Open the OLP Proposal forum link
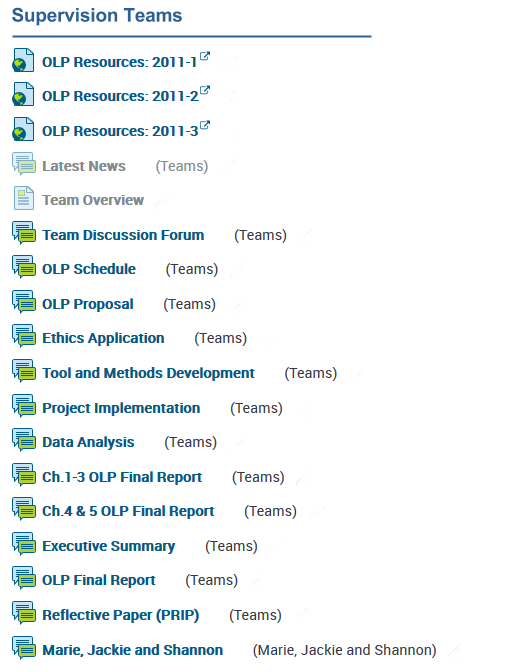This screenshot has width=517, height=672. click(x=88, y=304)
